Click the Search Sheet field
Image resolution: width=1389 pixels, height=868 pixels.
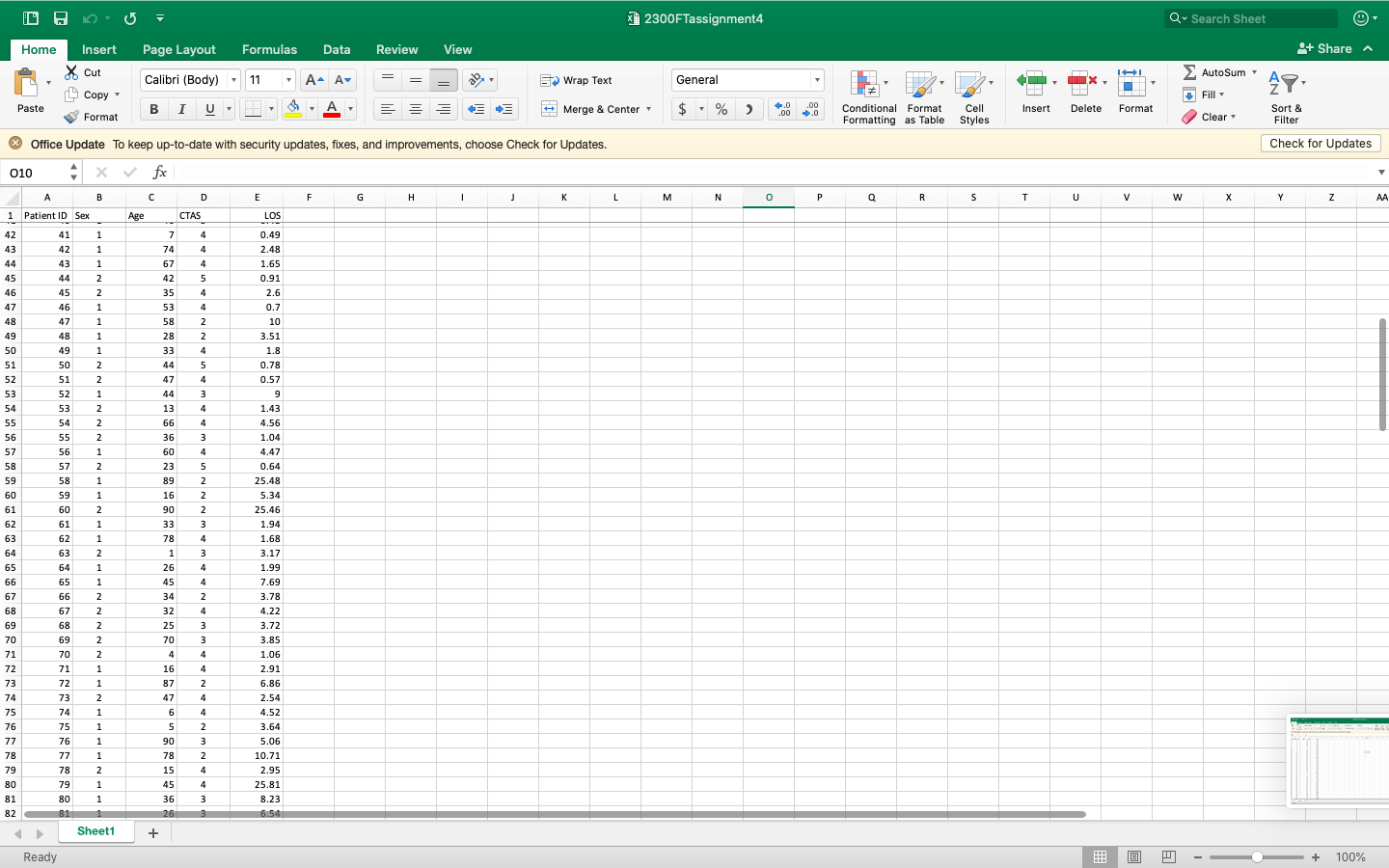point(1251,18)
